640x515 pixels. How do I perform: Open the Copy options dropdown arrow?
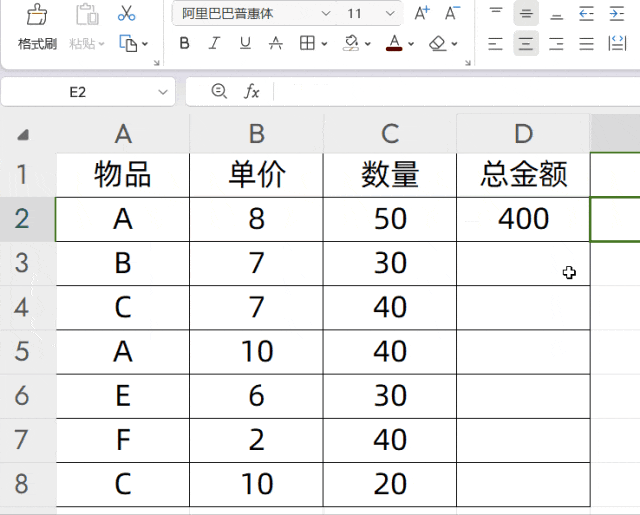click(x=145, y=45)
